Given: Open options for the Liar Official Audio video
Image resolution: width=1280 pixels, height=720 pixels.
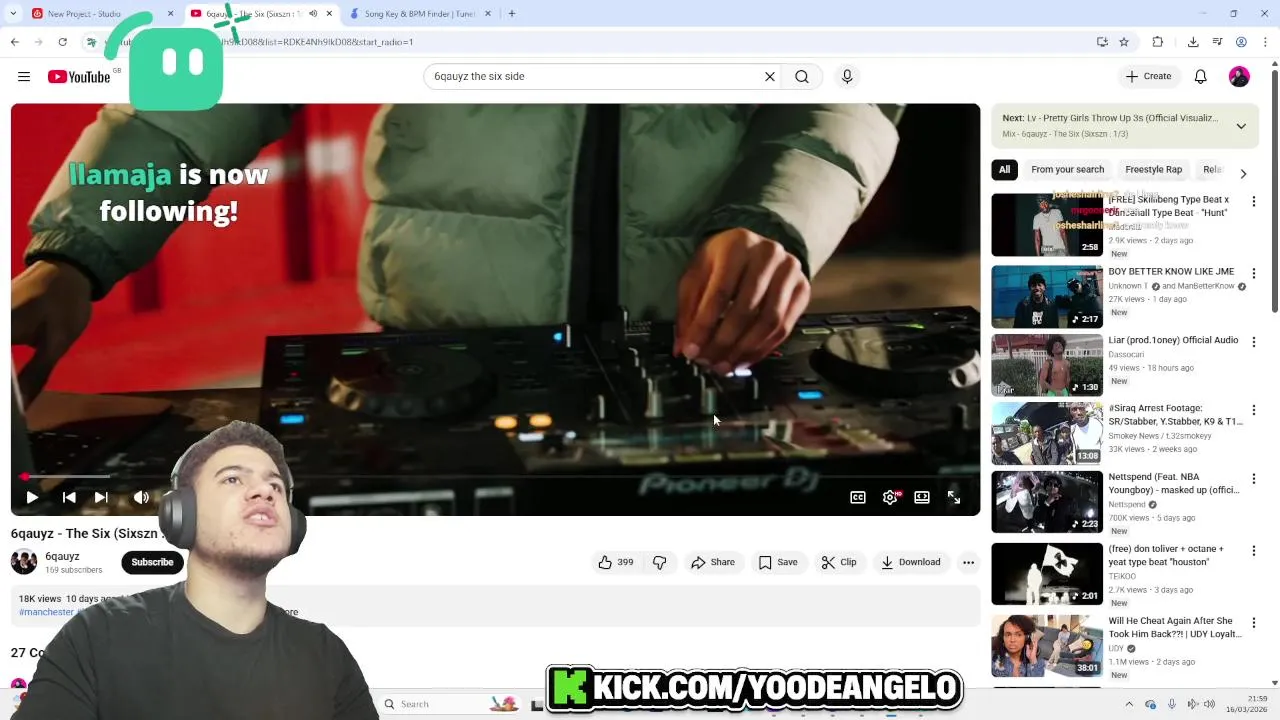Looking at the screenshot, I should coord(1253,342).
